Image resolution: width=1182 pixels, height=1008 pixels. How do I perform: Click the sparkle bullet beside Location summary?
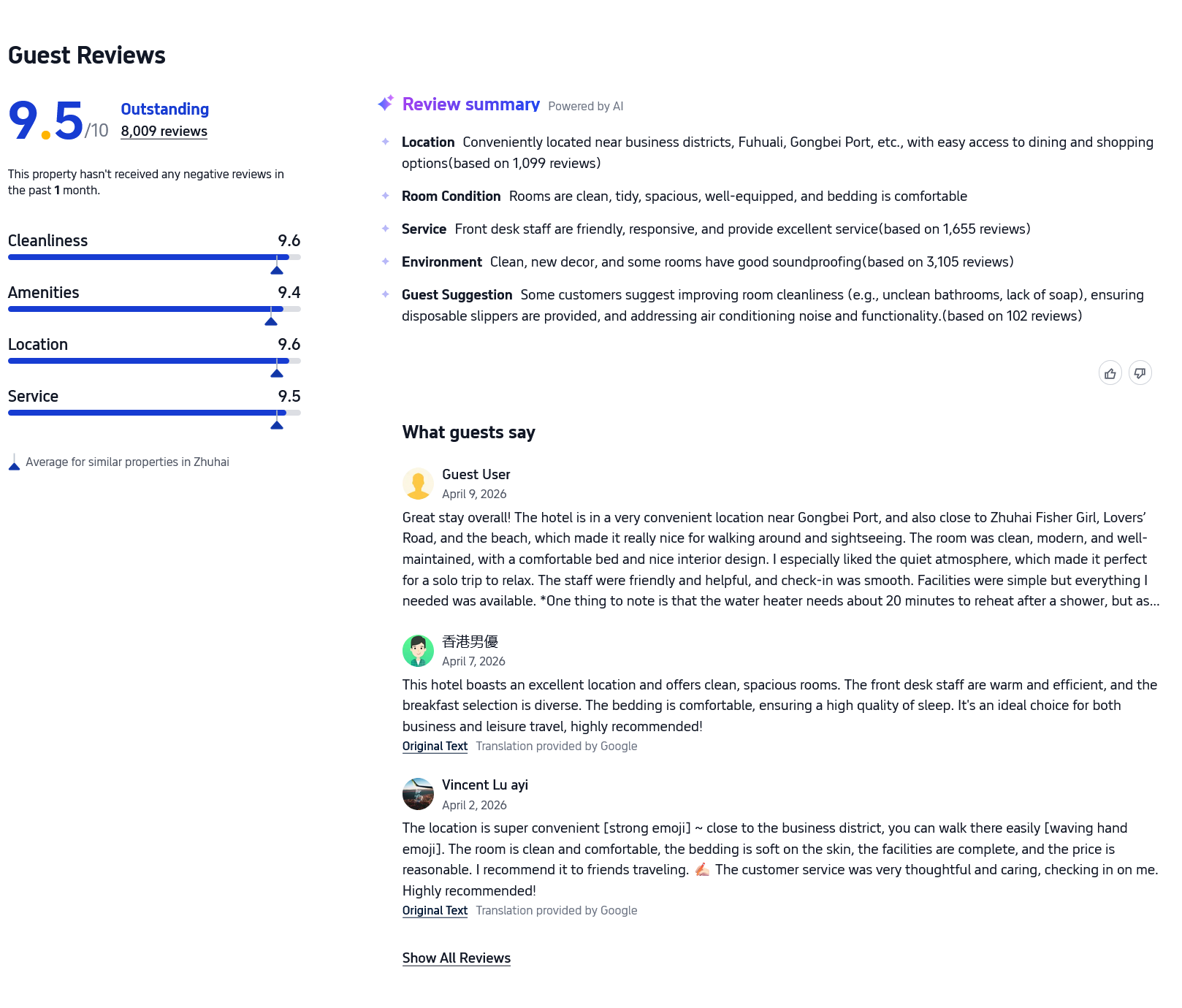(386, 142)
